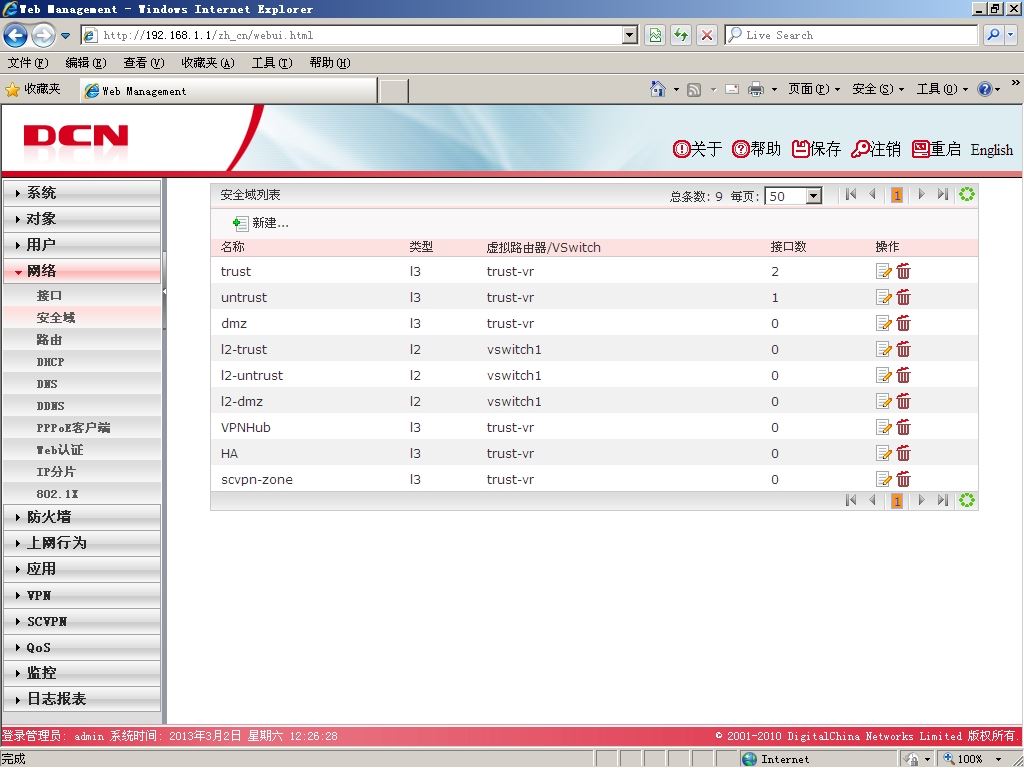This screenshot has height=768, width=1024.
Task: Expand the 用户 menu section
Action: pyautogui.click(x=82, y=245)
